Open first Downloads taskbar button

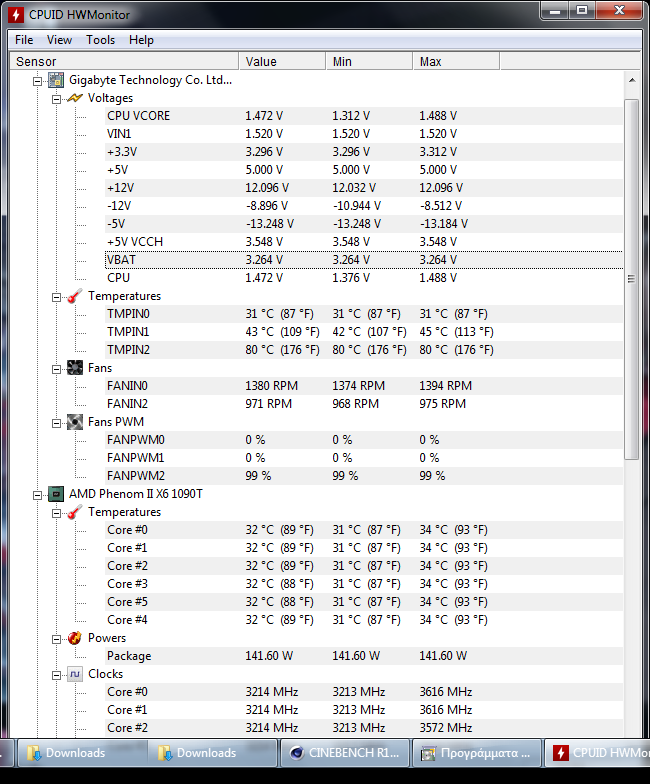(x=82, y=752)
